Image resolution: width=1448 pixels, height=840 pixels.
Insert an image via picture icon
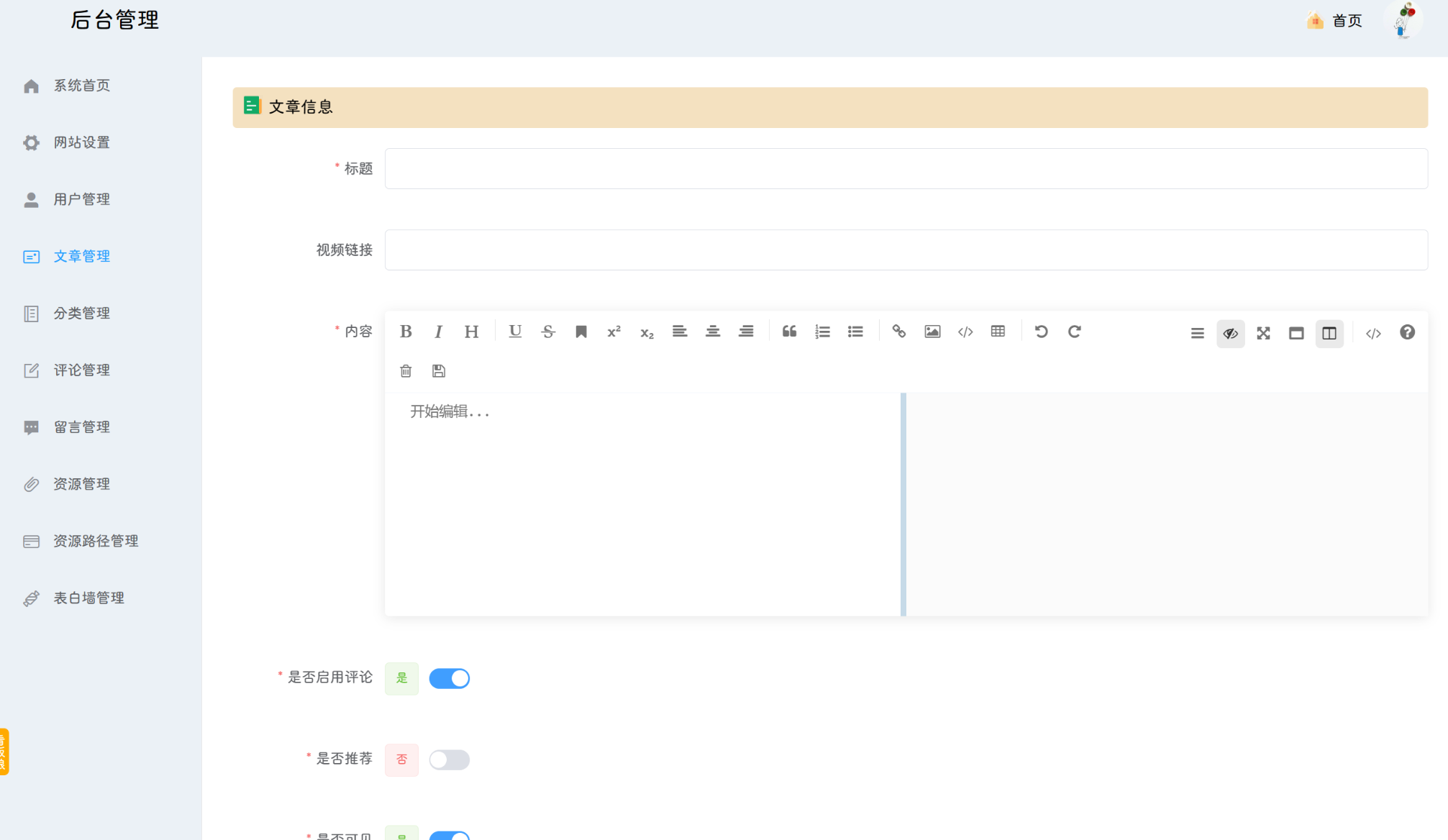(932, 332)
